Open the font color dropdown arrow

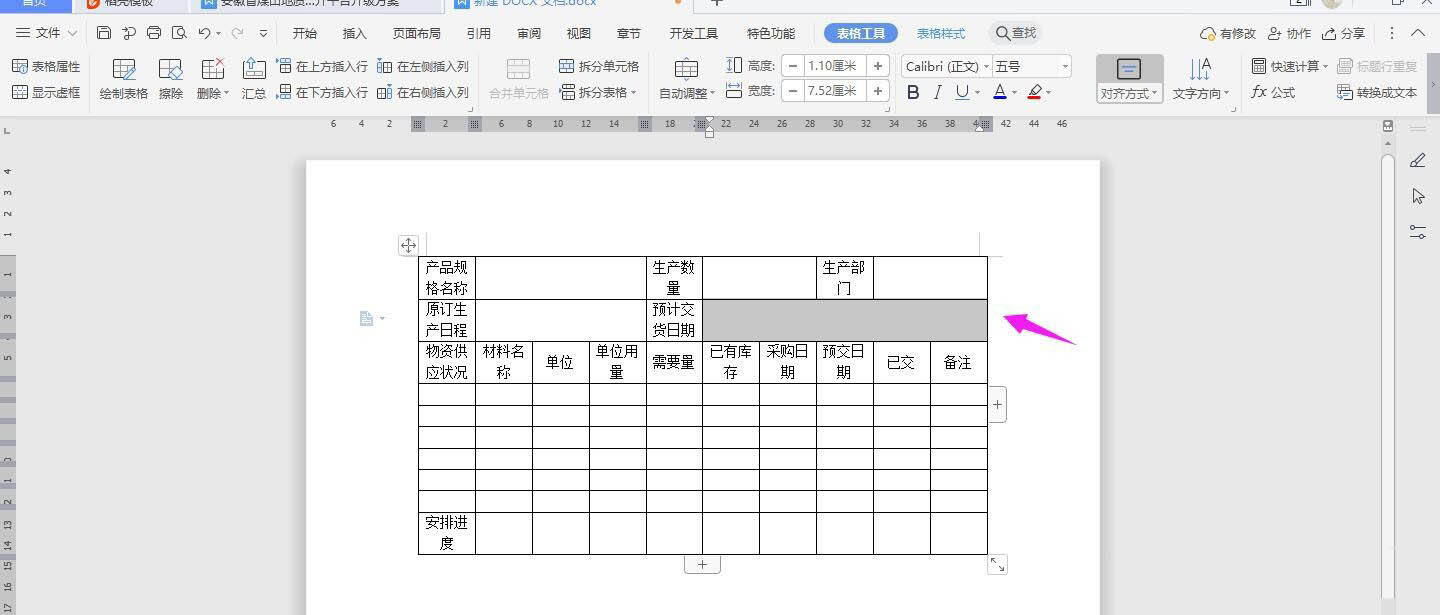(1014, 93)
